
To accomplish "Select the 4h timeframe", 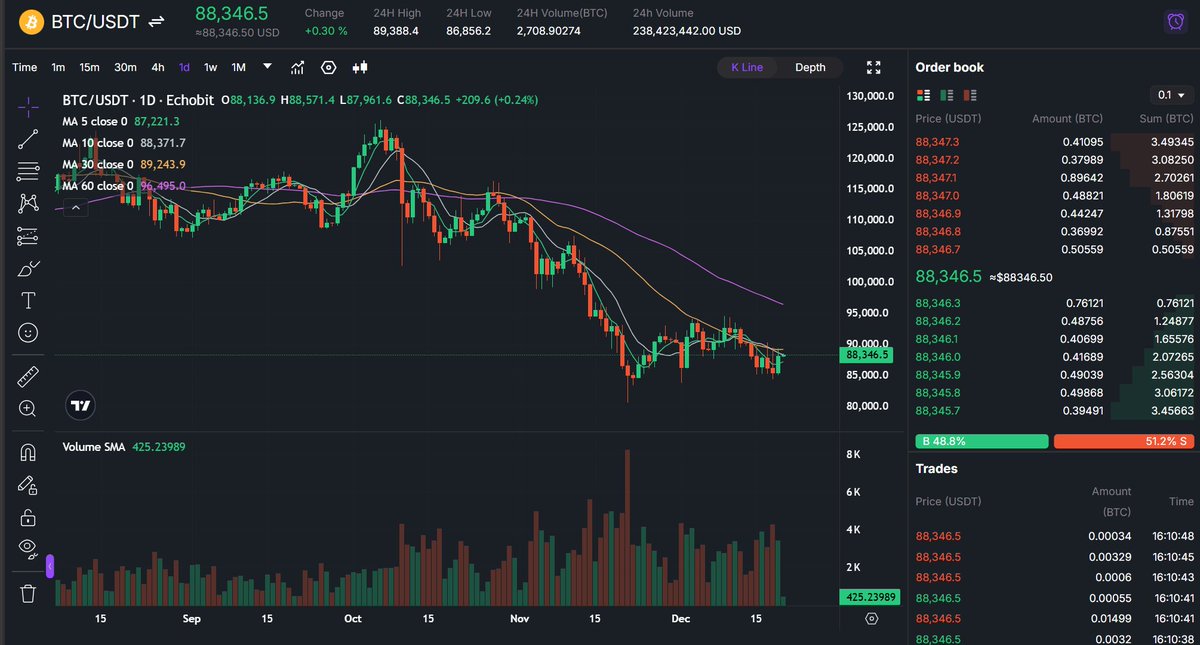I will [x=158, y=67].
